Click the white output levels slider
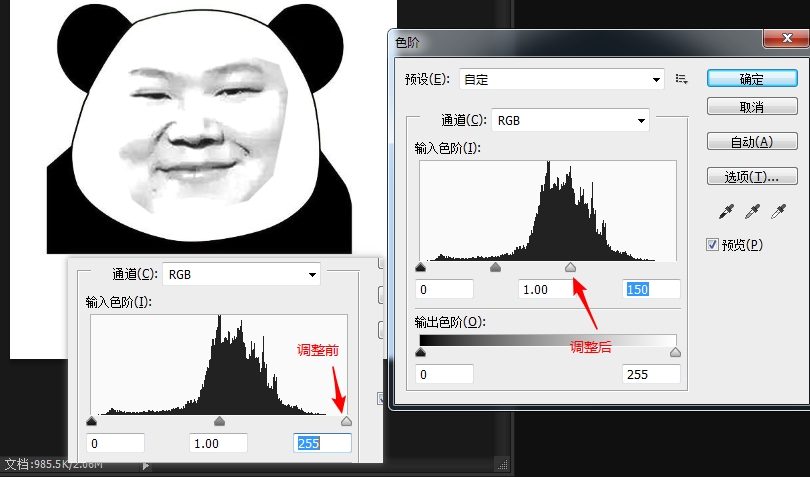Screen dimensions: 810x477 pyautogui.click(x=675, y=352)
